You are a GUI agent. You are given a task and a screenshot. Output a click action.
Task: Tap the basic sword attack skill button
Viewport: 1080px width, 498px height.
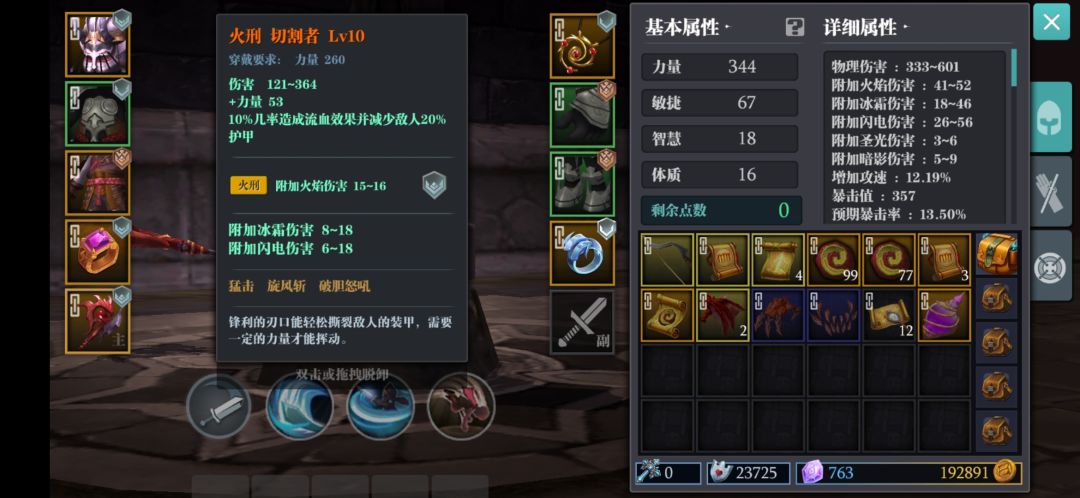pos(219,406)
